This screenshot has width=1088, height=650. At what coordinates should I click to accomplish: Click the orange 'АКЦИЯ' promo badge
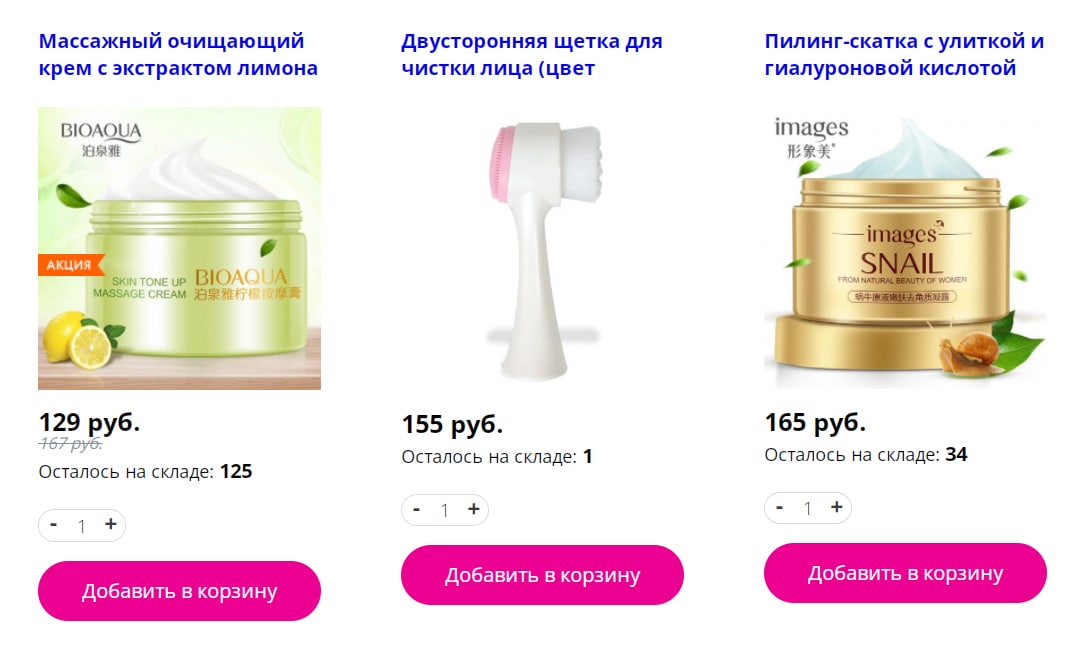click(70, 265)
